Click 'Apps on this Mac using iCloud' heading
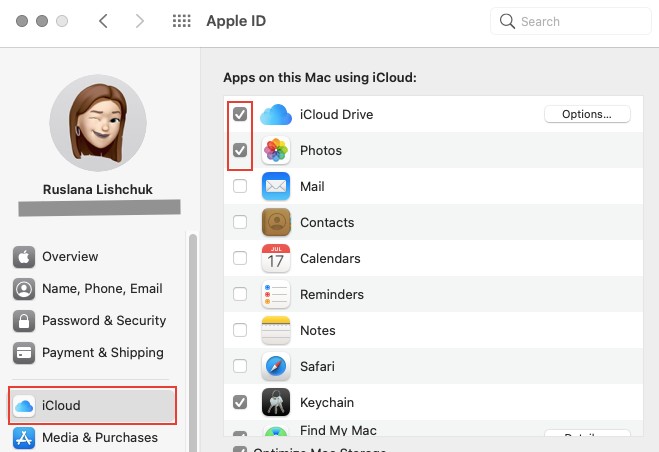This screenshot has height=452, width=659. 320,78
